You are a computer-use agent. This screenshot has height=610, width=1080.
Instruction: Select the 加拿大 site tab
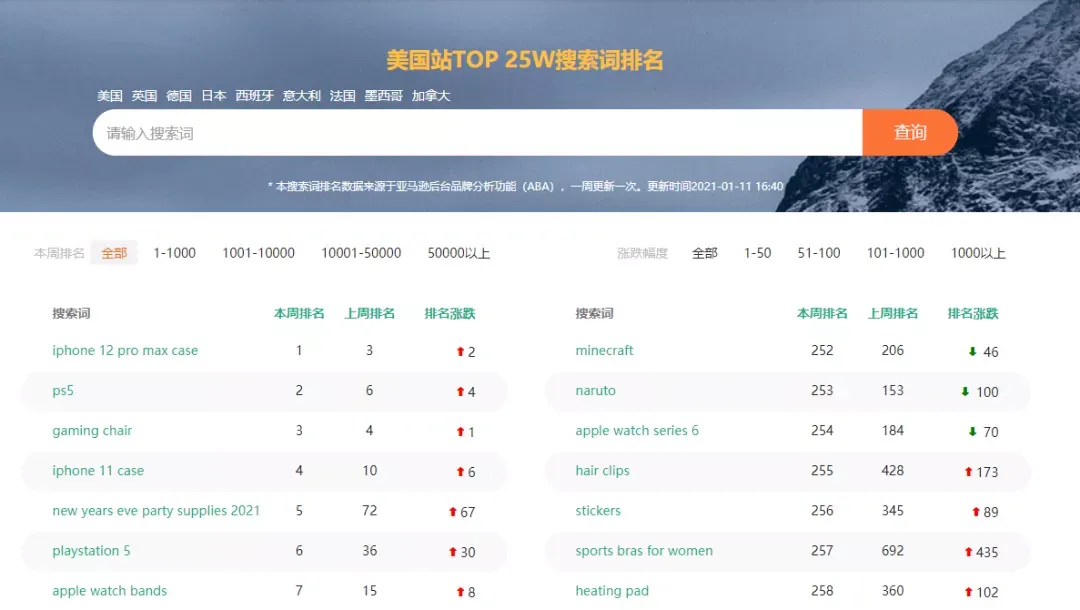431,96
